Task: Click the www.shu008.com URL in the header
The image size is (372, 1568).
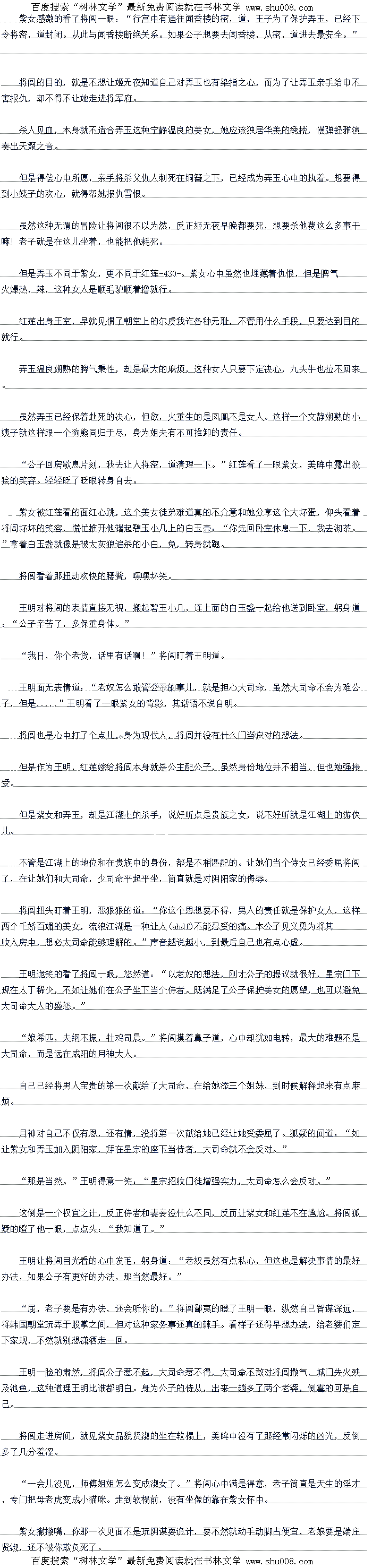Action: [x=280, y=8]
